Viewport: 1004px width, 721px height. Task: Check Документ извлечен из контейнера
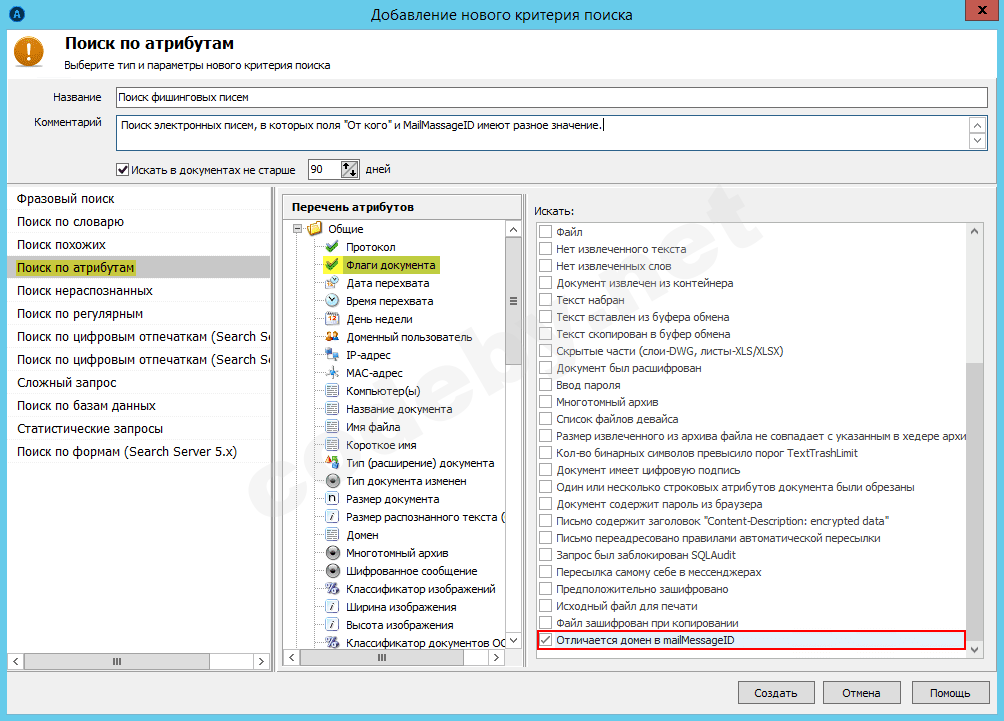pos(546,282)
